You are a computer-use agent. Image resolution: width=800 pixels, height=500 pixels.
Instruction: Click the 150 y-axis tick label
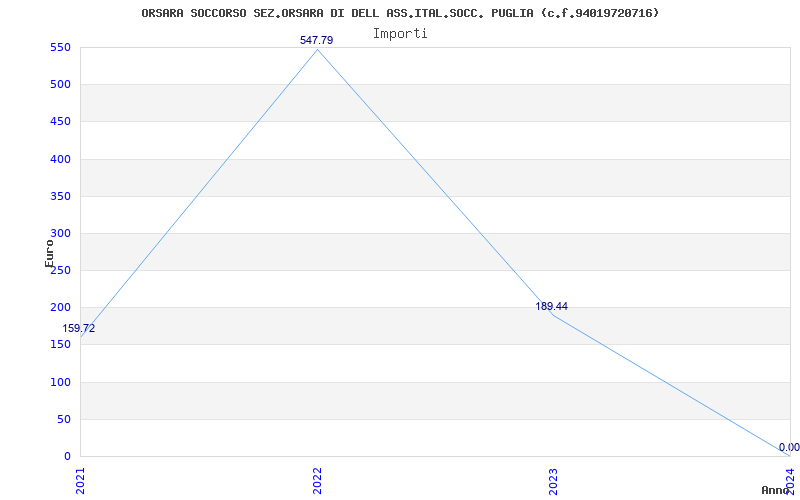pos(60,345)
